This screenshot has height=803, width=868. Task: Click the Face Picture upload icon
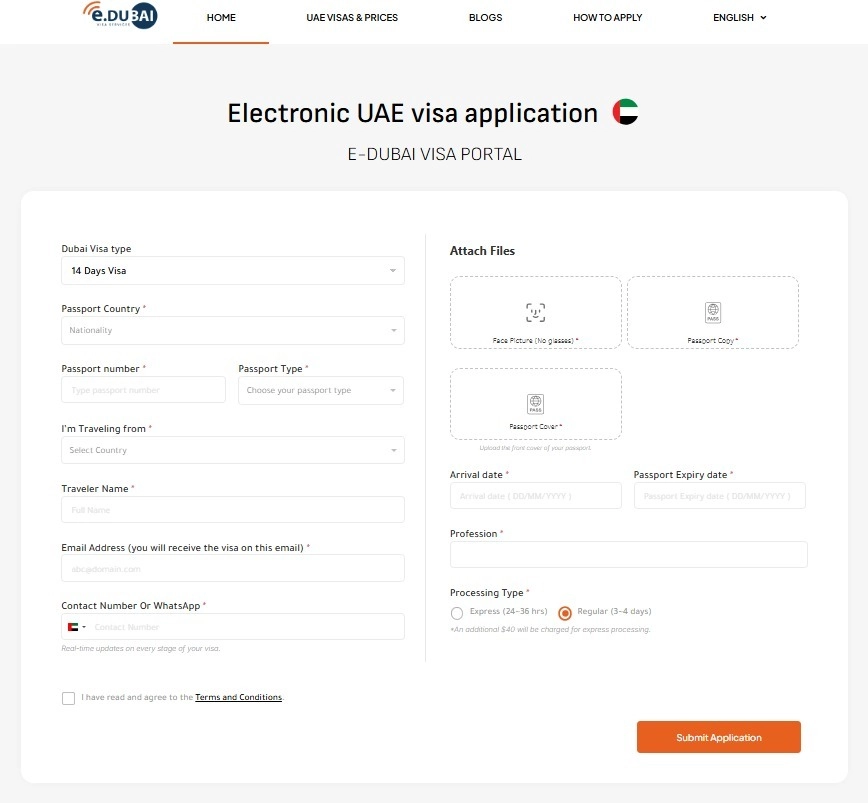(536, 311)
